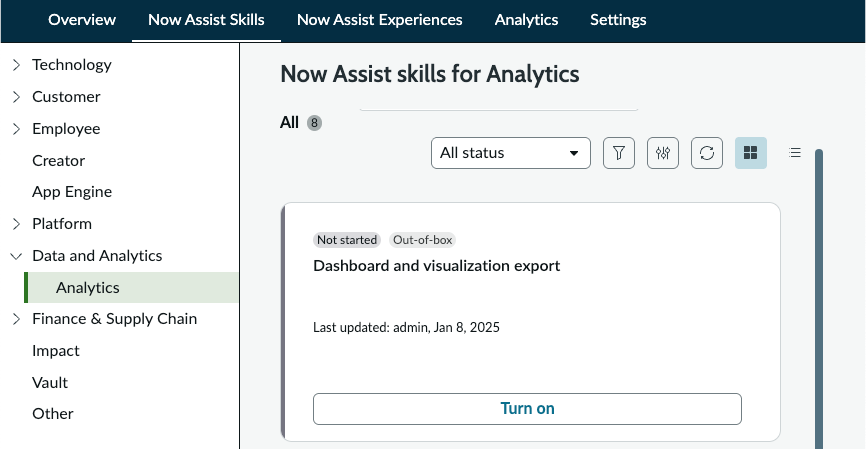Viewport: 866px width, 449px height.
Task: Select Analytics under Data and Analytics
Action: pyautogui.click(x=131, y=288)
